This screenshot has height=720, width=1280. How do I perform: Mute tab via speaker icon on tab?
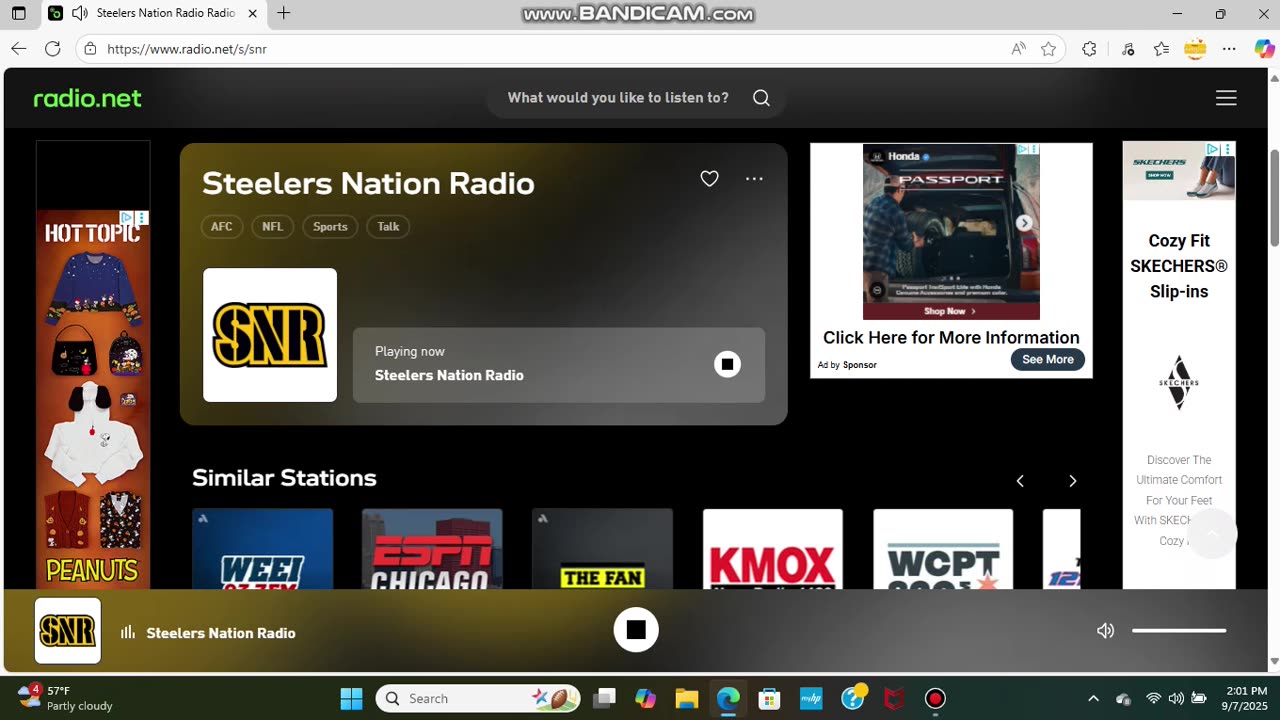point(79,13)
